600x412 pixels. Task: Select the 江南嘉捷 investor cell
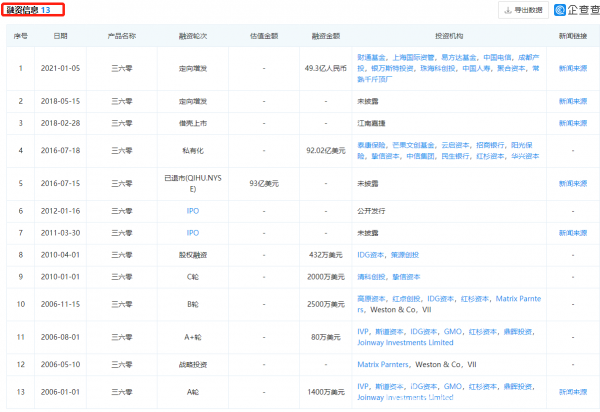click(371, 123)
